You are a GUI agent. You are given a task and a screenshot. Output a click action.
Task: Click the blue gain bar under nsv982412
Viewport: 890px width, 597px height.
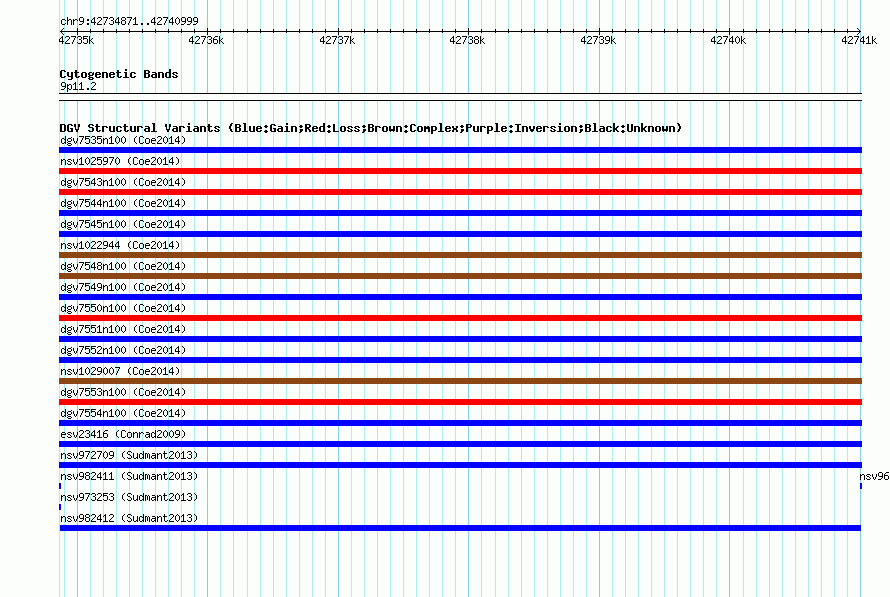coord(460,528)
